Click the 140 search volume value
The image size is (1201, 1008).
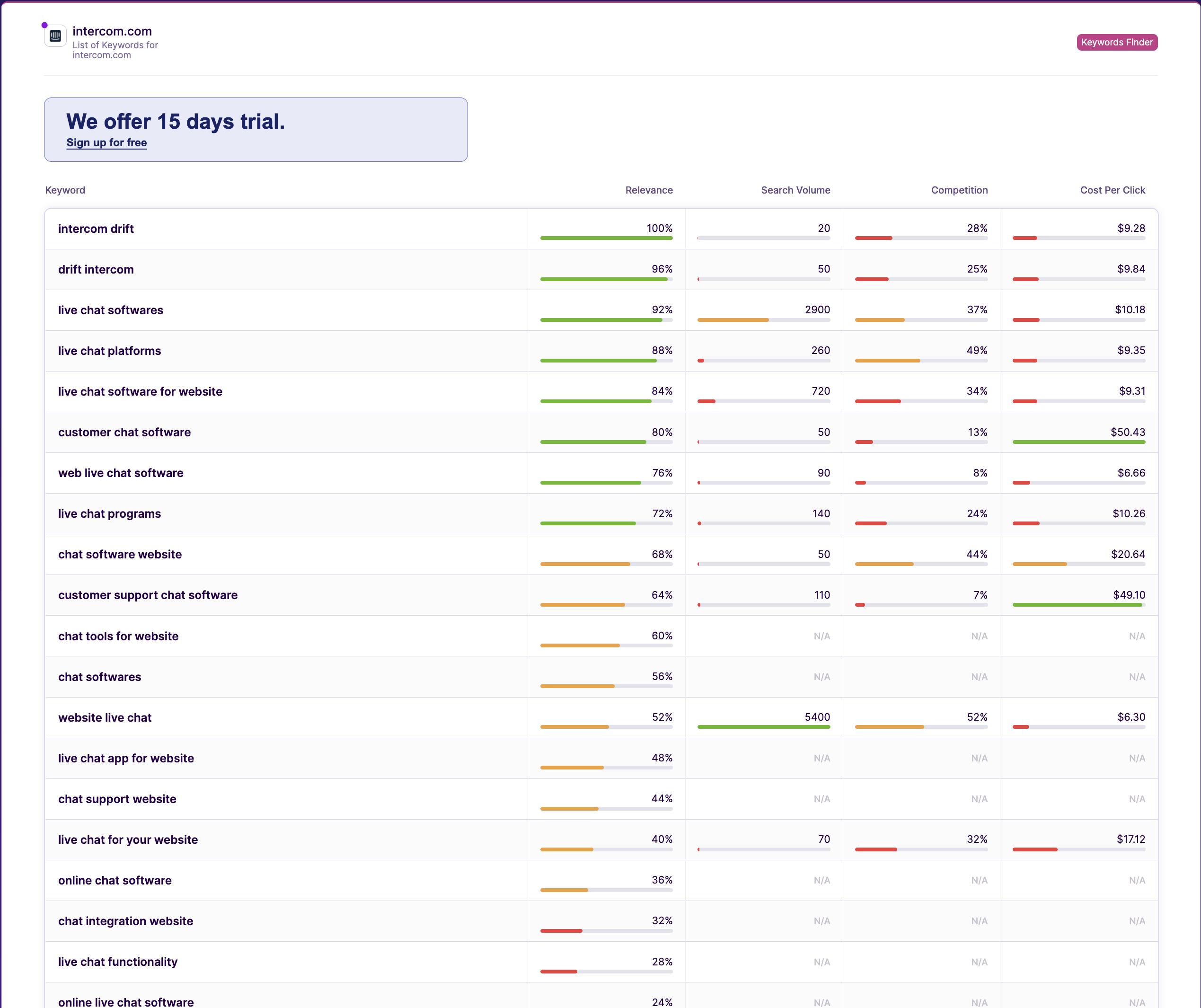(x=821, y=513)
